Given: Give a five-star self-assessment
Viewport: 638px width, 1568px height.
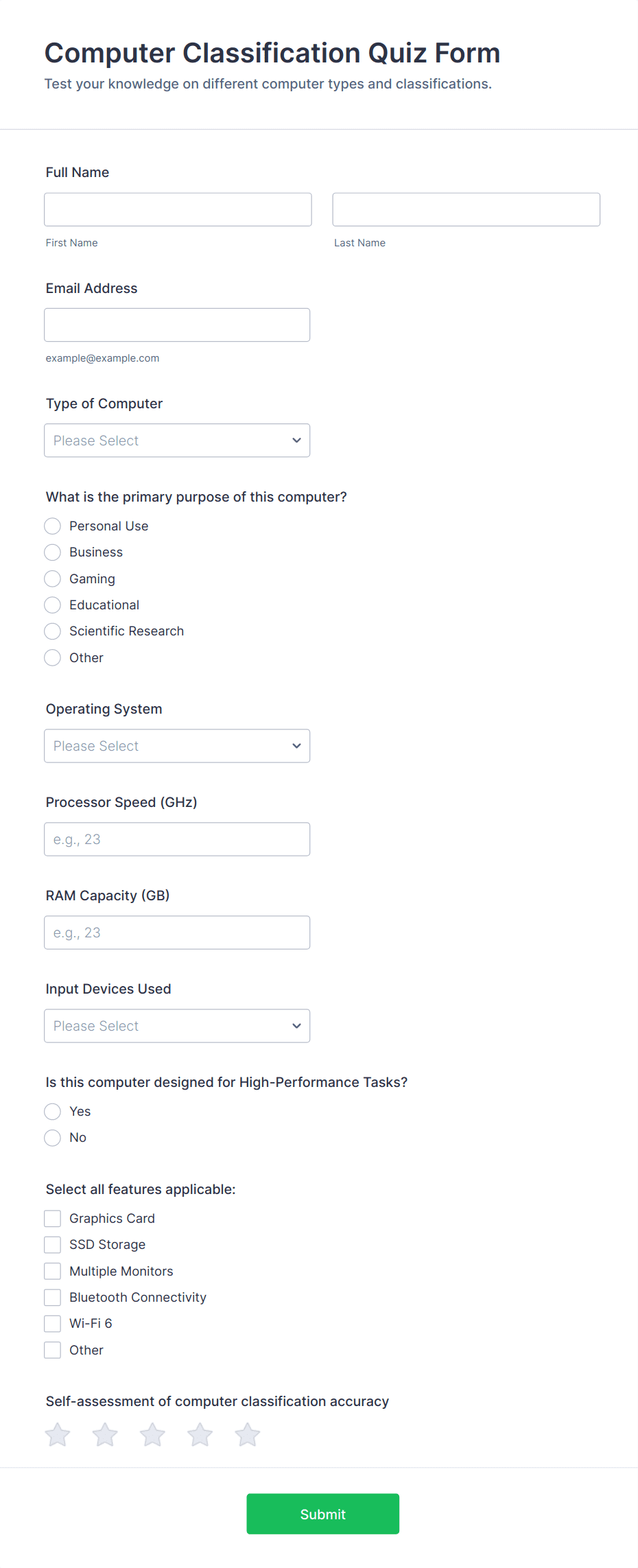Looking at the screenshot, I should coord(248,1435).
